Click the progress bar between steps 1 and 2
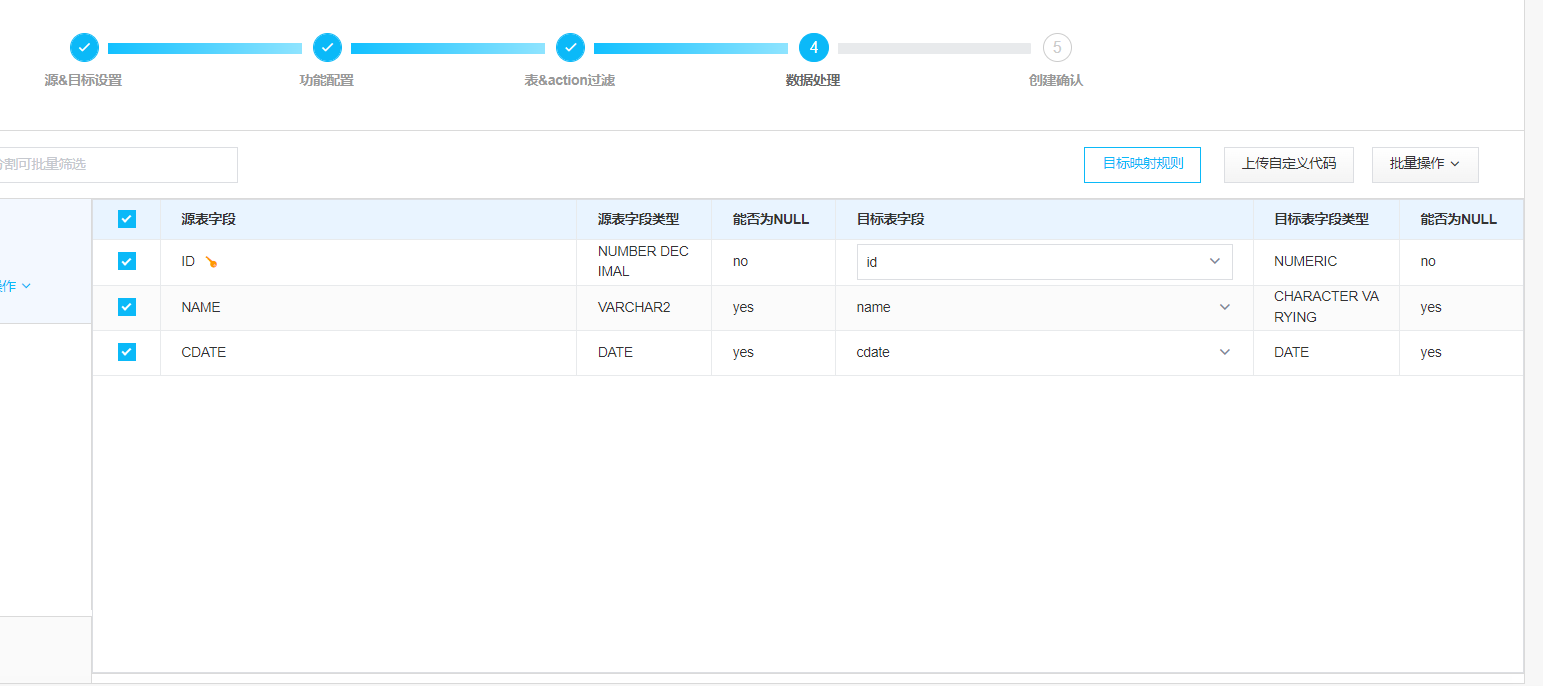This screenshot has height=686, width=1543. (205, 48)
